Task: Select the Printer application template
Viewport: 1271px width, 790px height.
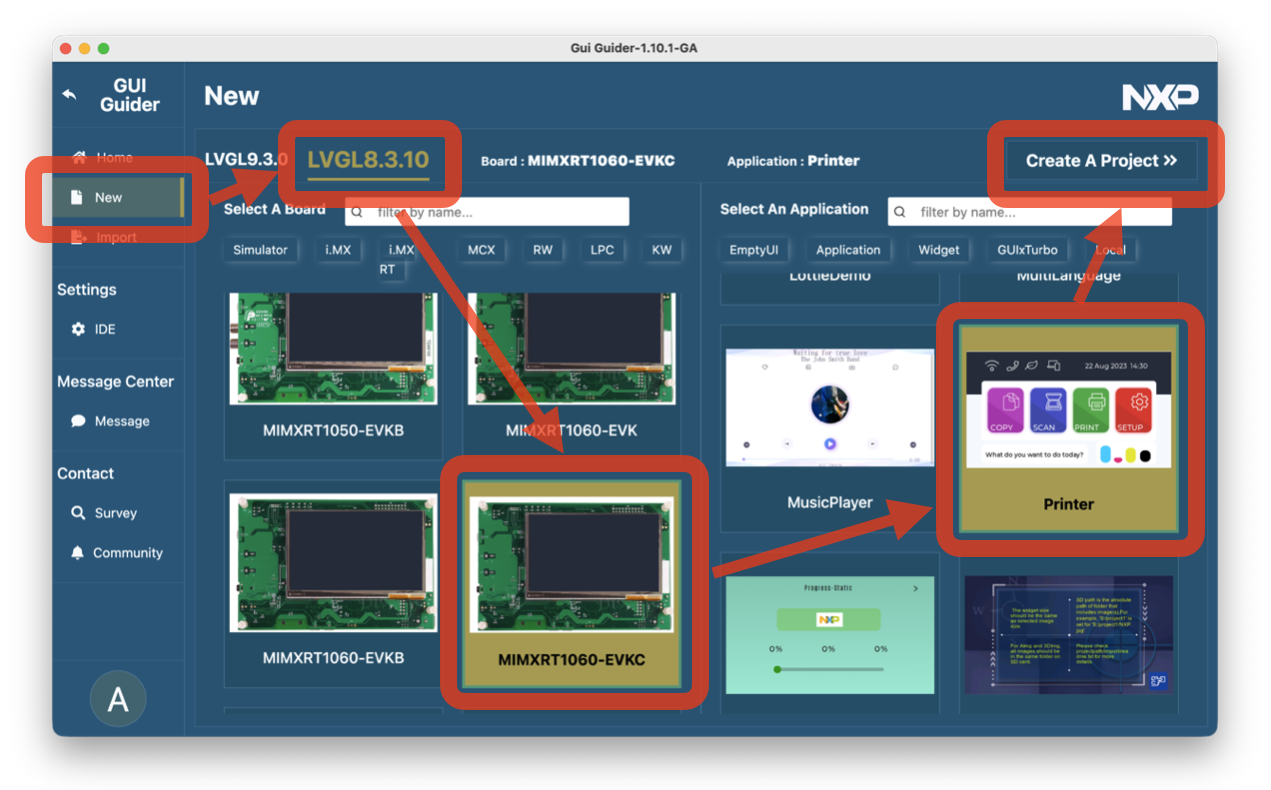Action: [1069, 428]
